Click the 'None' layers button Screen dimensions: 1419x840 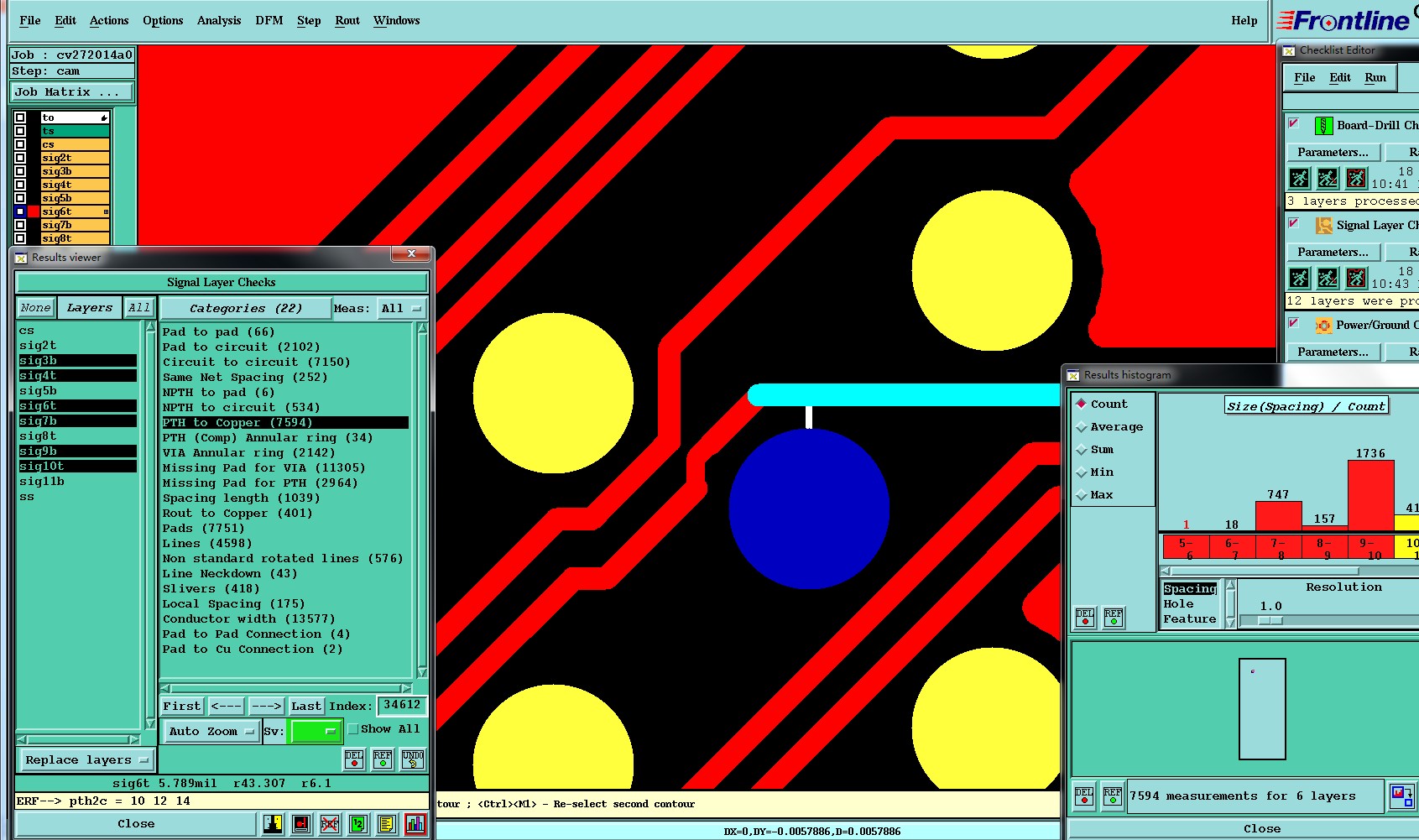click(35, 308)
